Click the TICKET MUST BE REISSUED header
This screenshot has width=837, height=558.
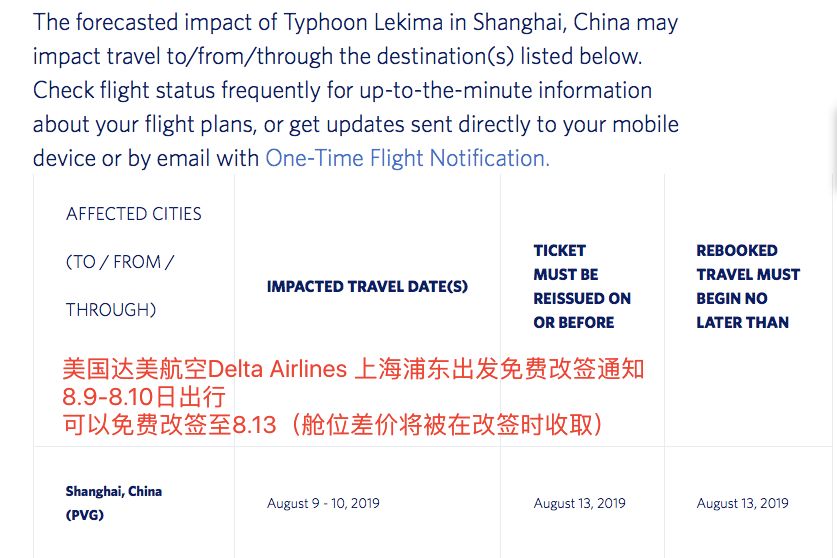pyautogui.click(x=582, y=287)
